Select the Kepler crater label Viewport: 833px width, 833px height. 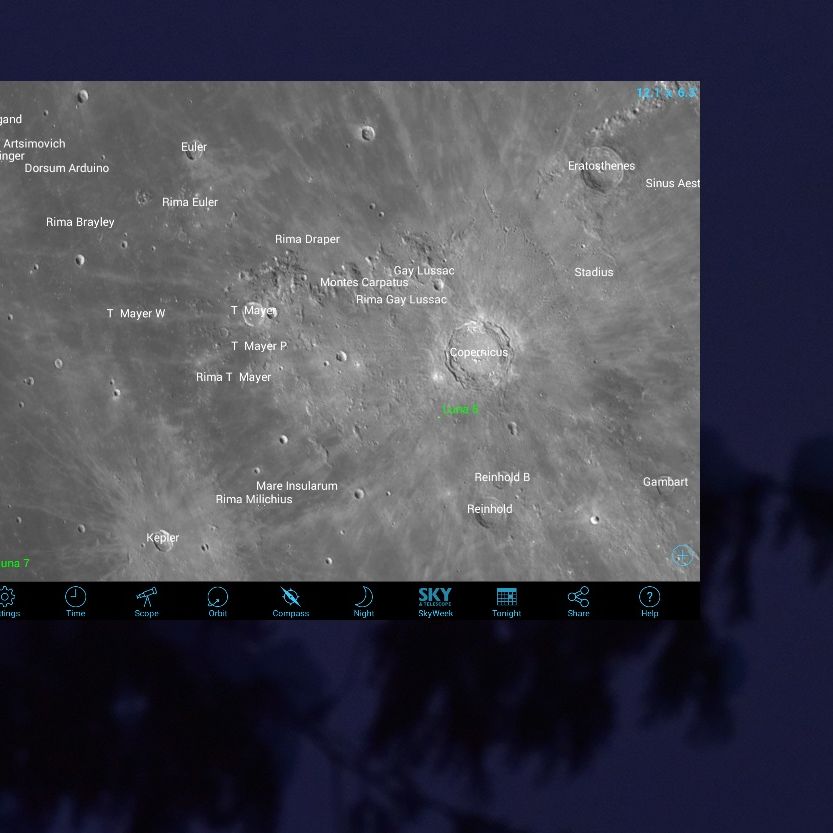coord(163,538)
